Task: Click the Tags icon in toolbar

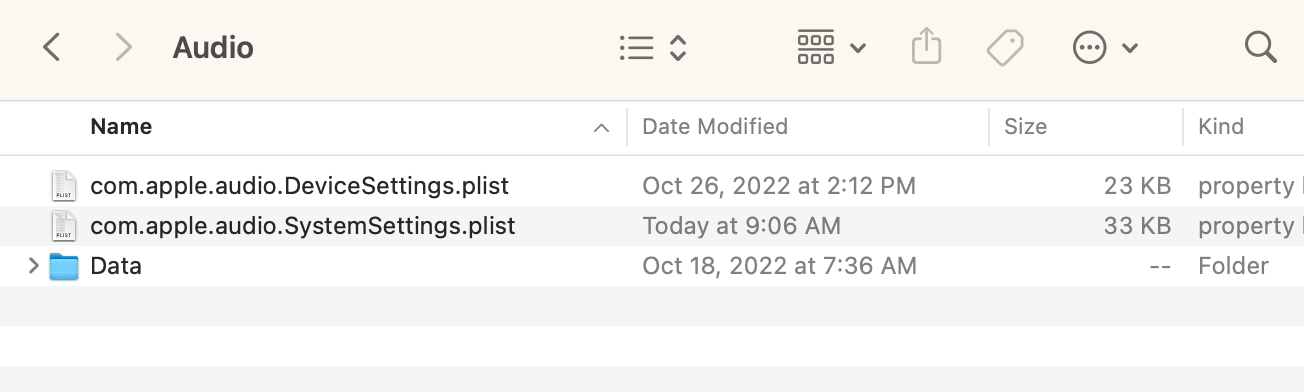Action: click(x=1005, y=47)
